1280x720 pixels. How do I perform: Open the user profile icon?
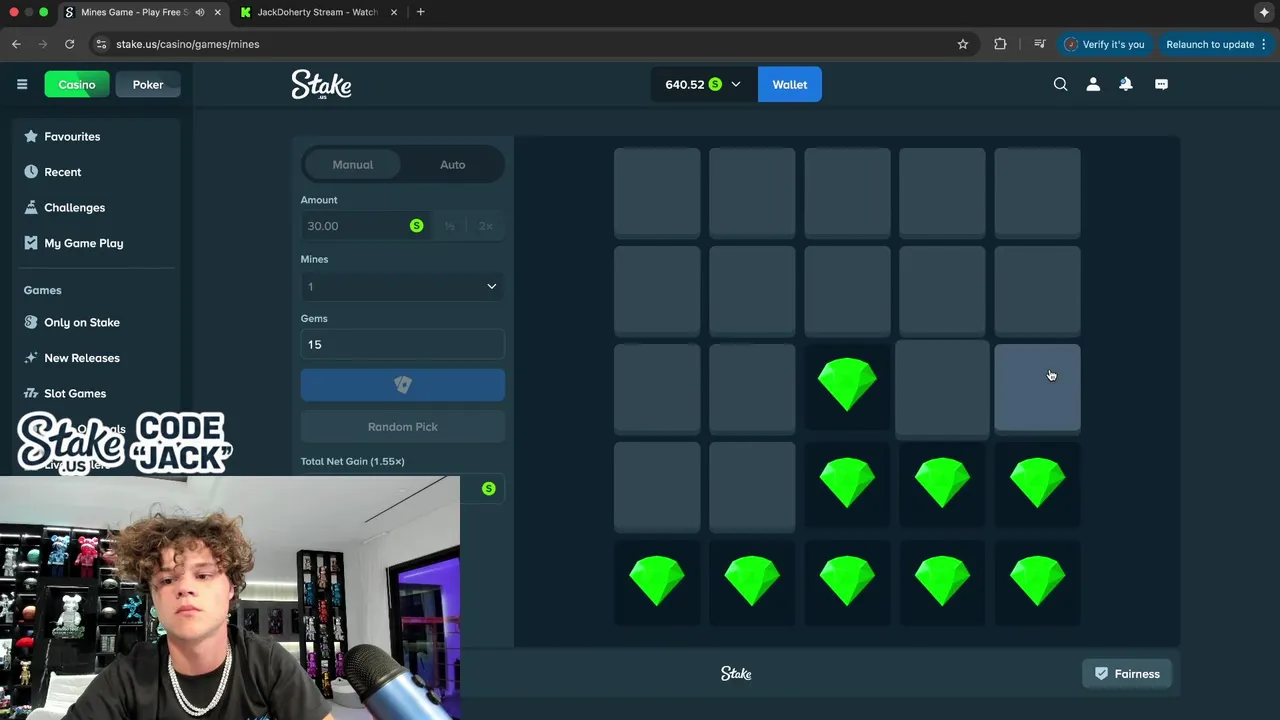(x=1093, y=84)
